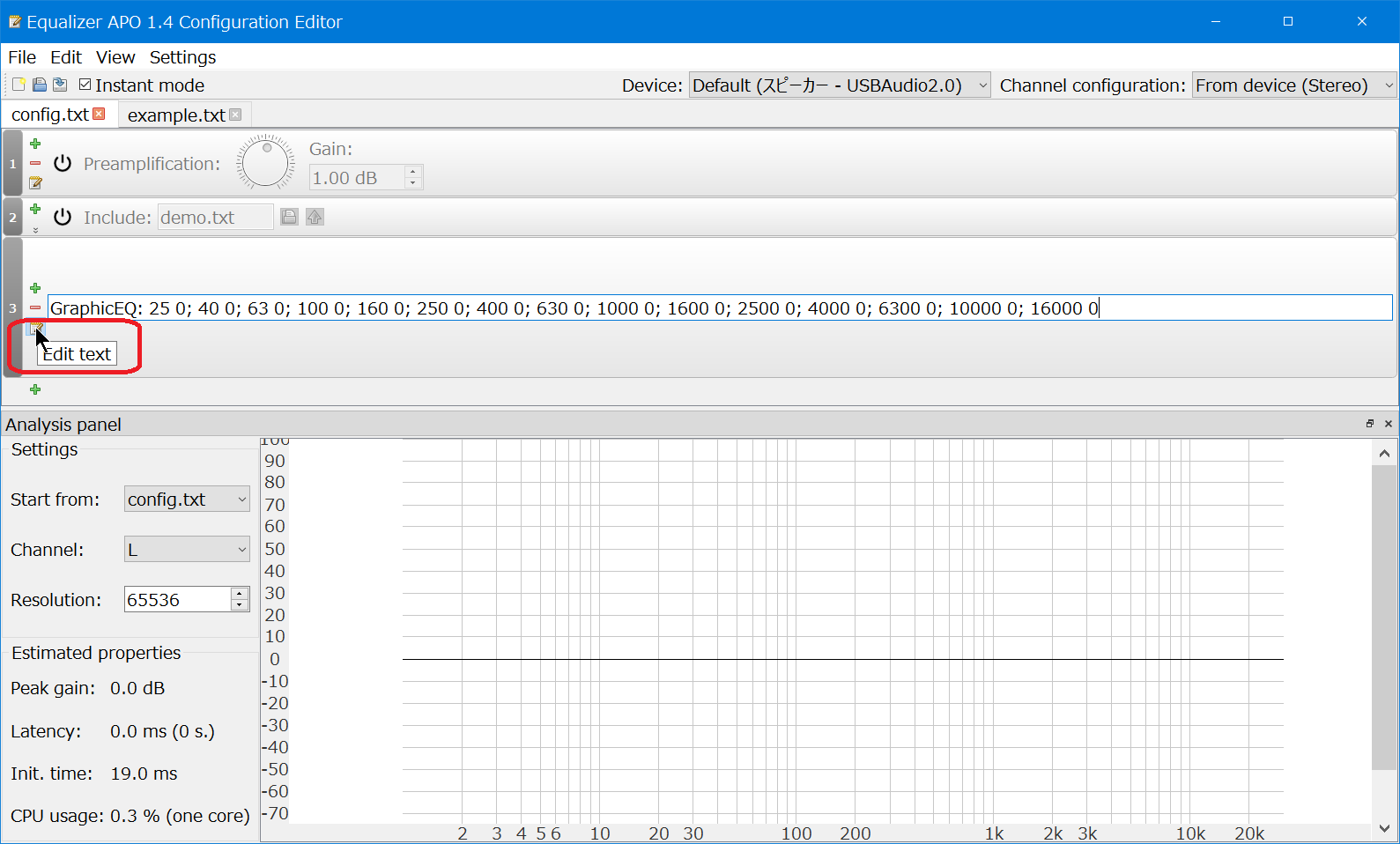
Task: Expand the Start from config.txt dropdown
Action: click(x=187, y=500)
